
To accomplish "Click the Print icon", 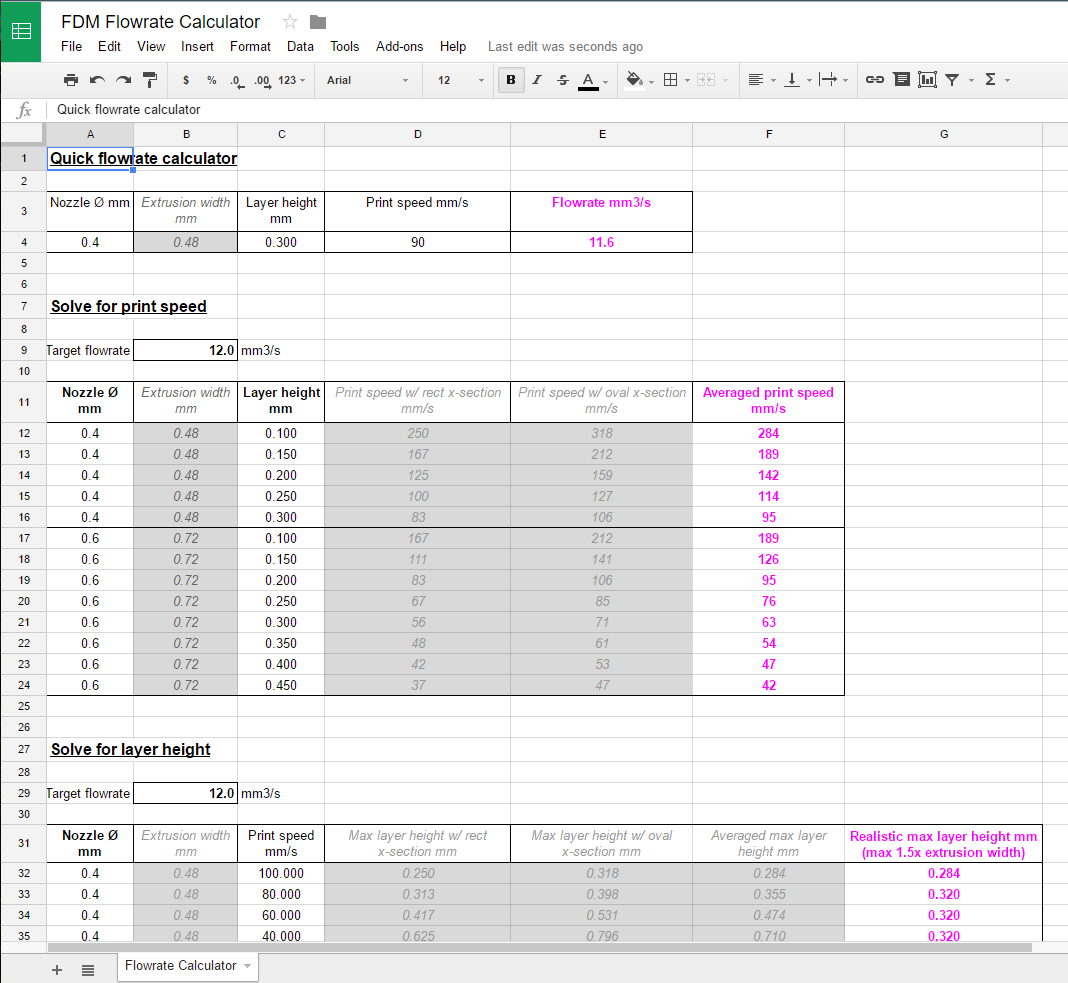I will [71, 80].
